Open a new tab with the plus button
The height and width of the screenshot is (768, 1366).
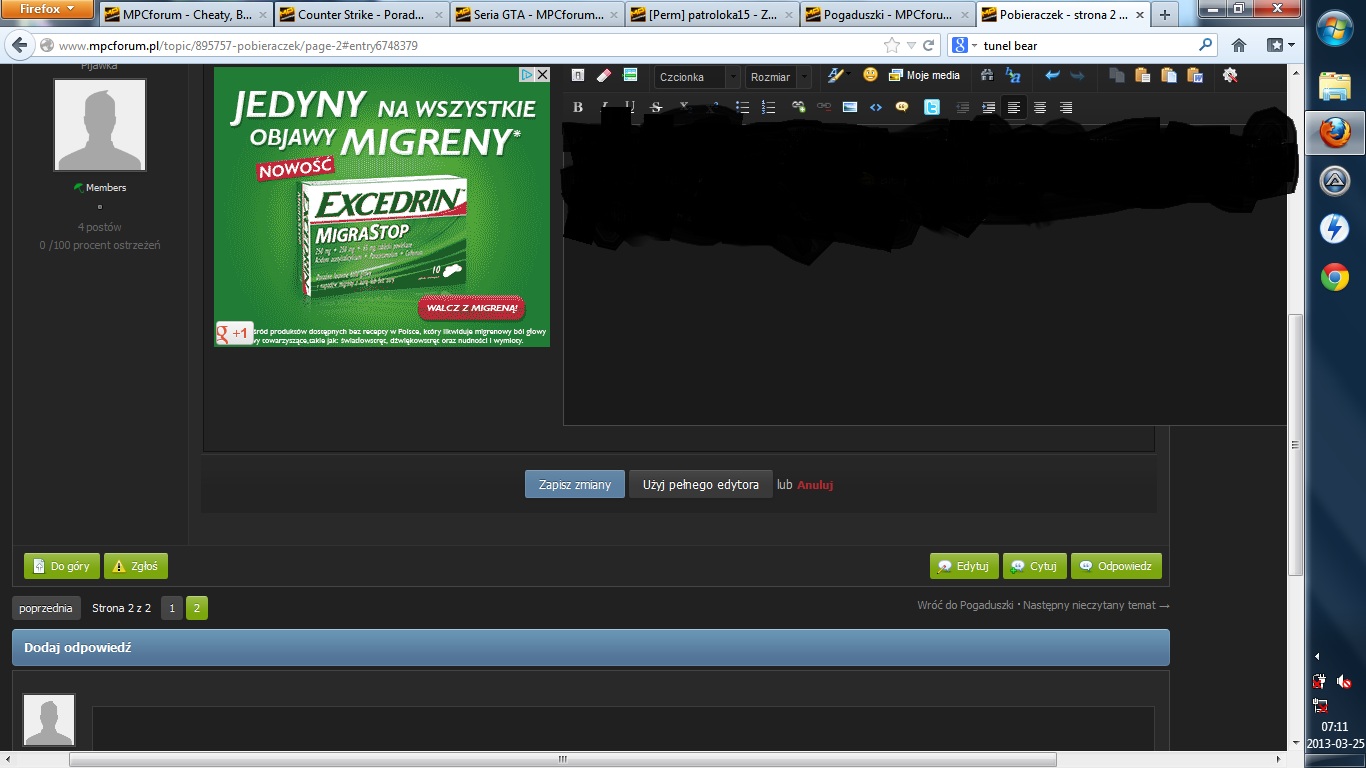(x=1165, y=15)
